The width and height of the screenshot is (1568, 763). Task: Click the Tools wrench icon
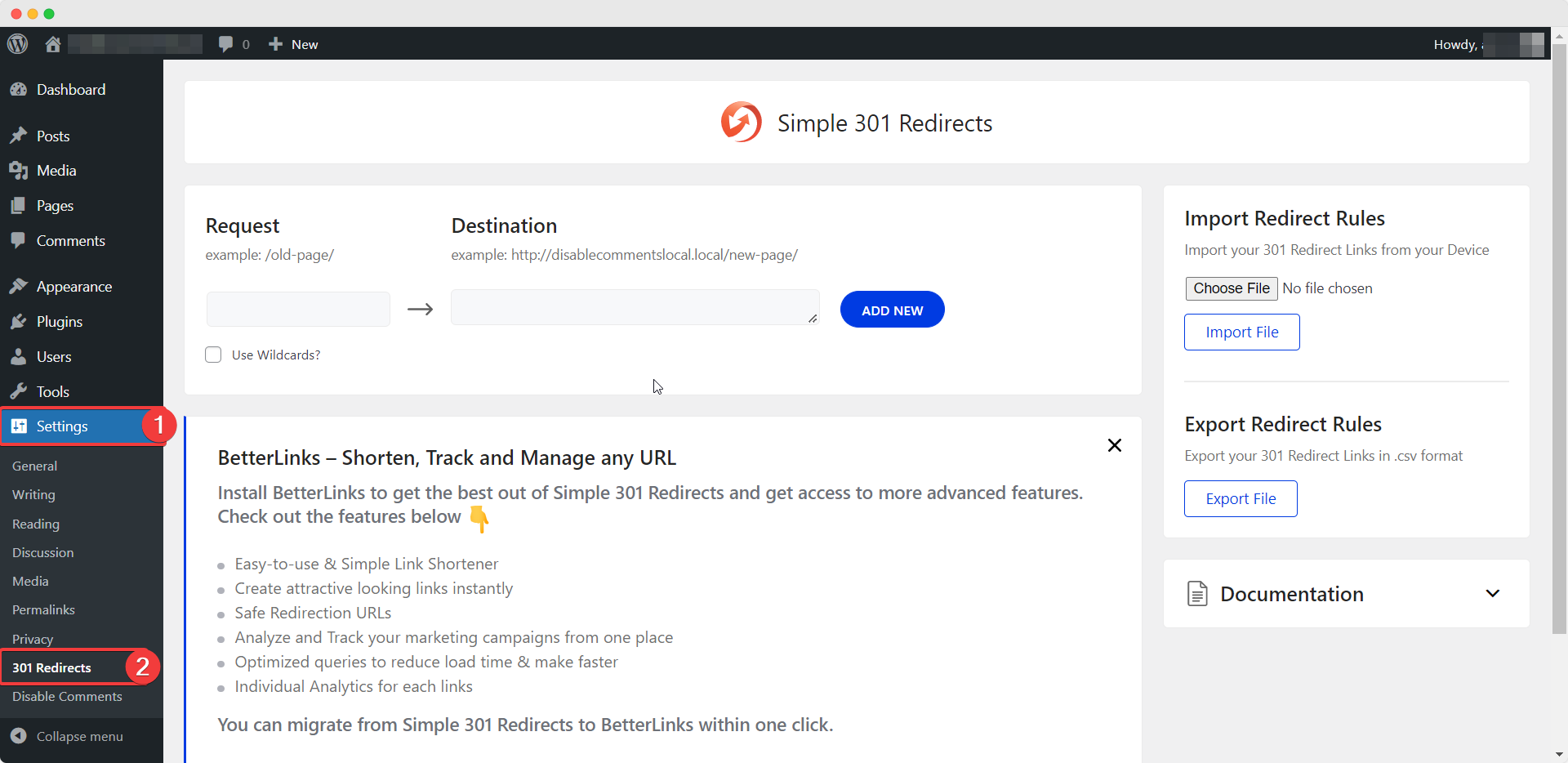coord(19,391)
